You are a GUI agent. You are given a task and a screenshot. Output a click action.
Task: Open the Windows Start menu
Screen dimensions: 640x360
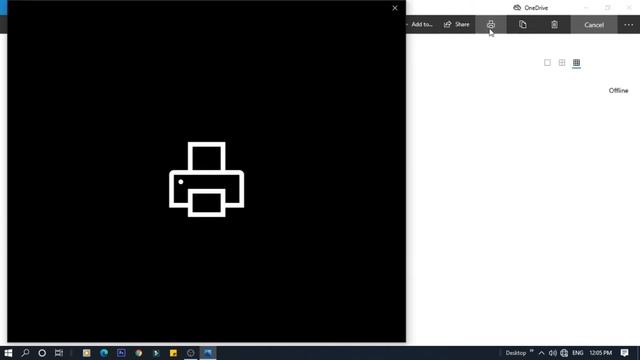click(x=8, y=353)
